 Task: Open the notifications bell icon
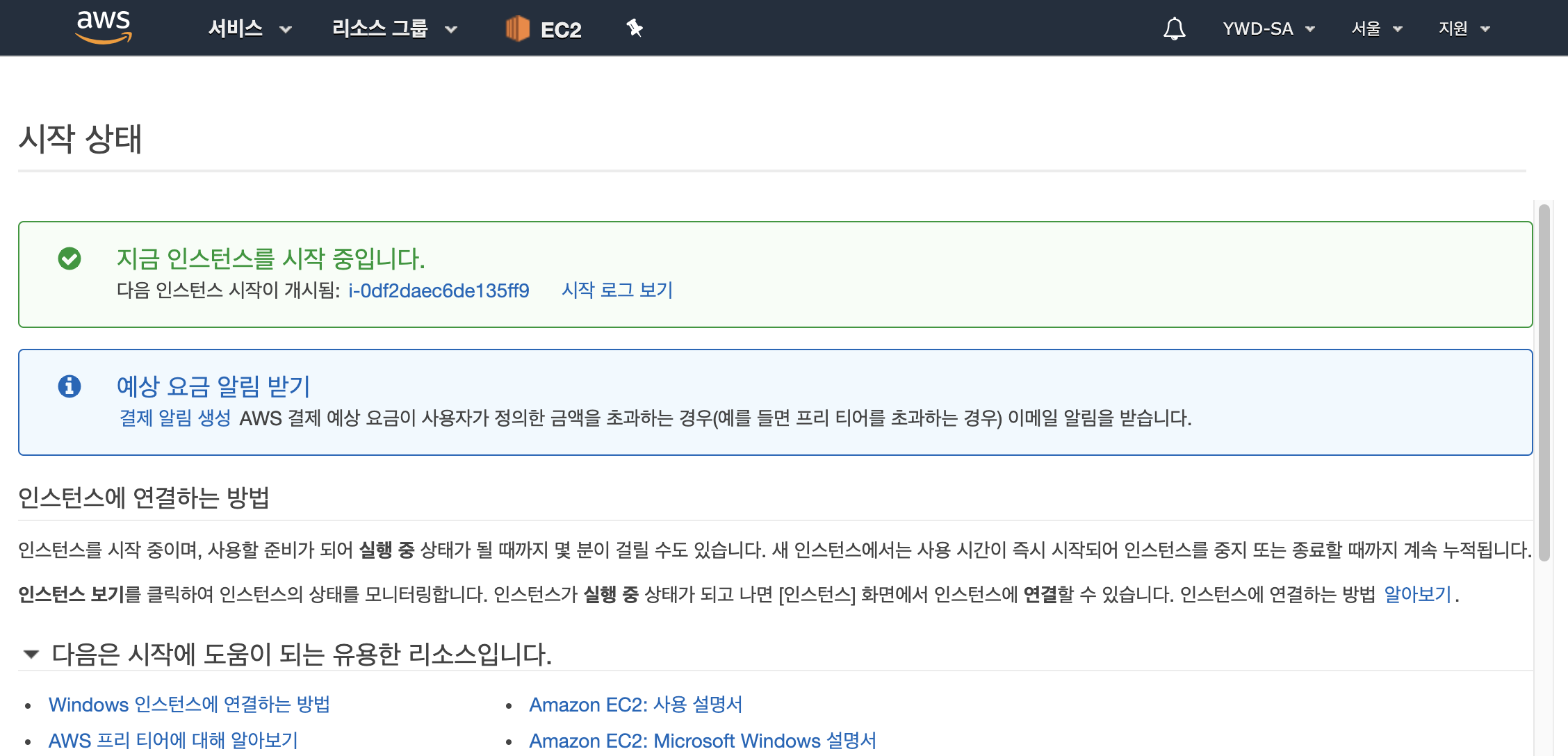pos(1174,28)
